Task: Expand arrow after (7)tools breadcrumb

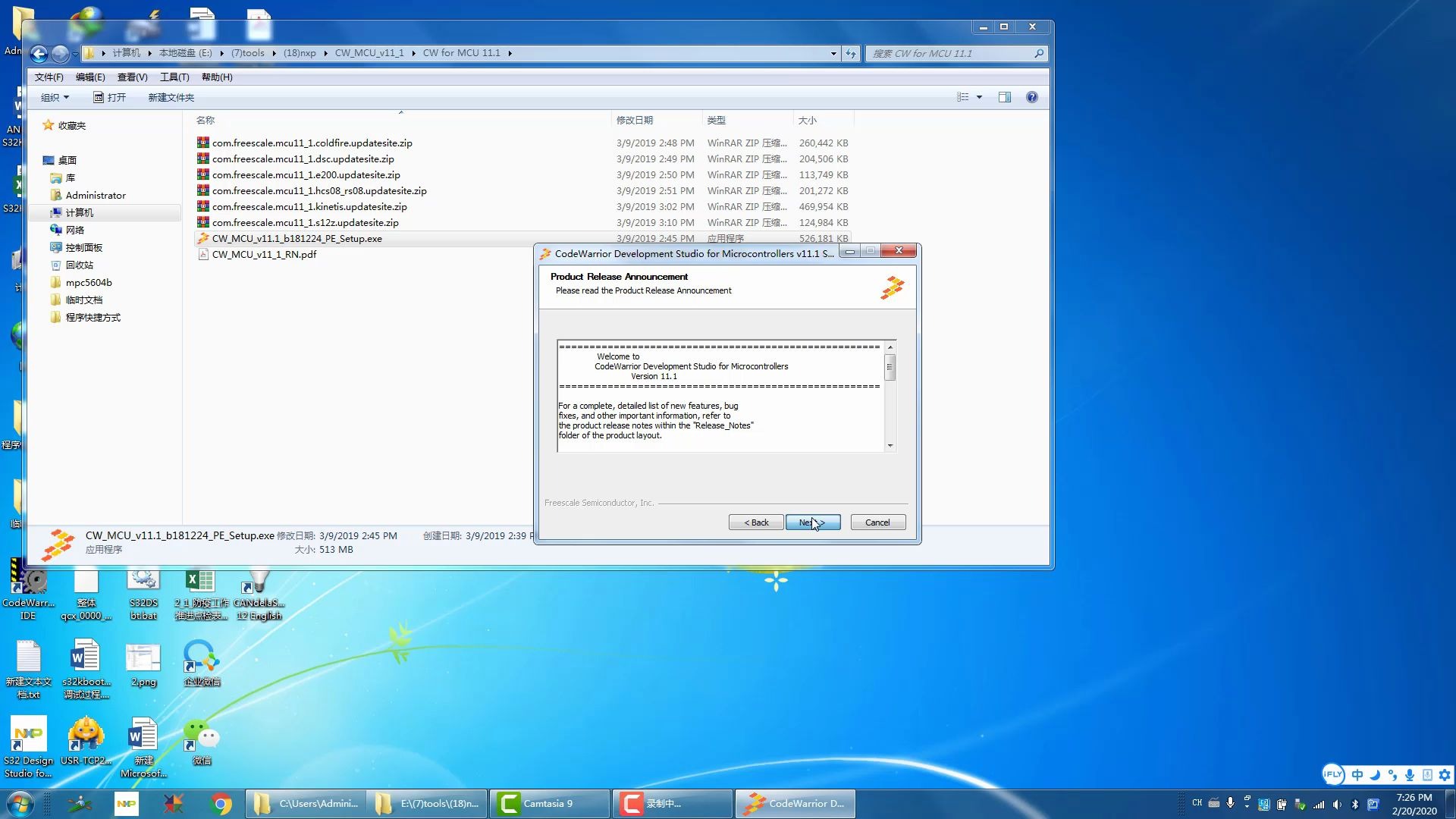Action: pyautogui.click(x=274, y=53)
